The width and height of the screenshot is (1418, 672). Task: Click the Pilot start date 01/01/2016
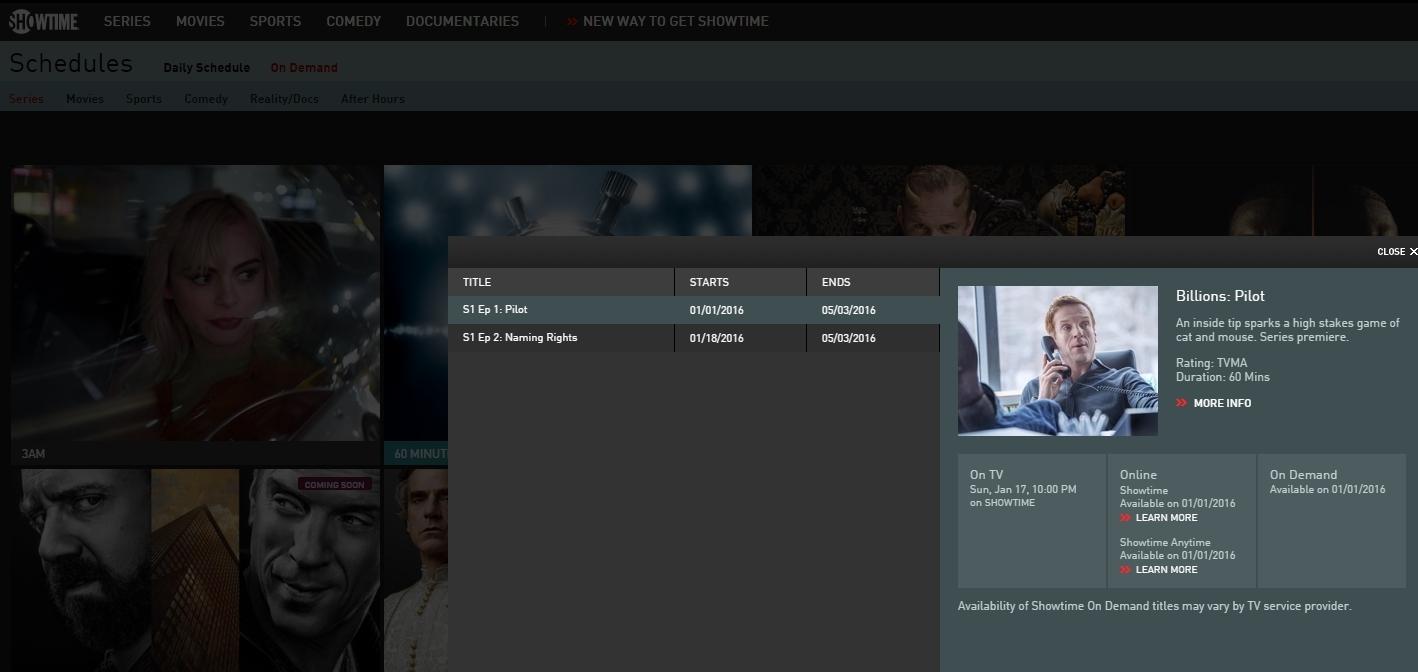(x=717, y=310)
